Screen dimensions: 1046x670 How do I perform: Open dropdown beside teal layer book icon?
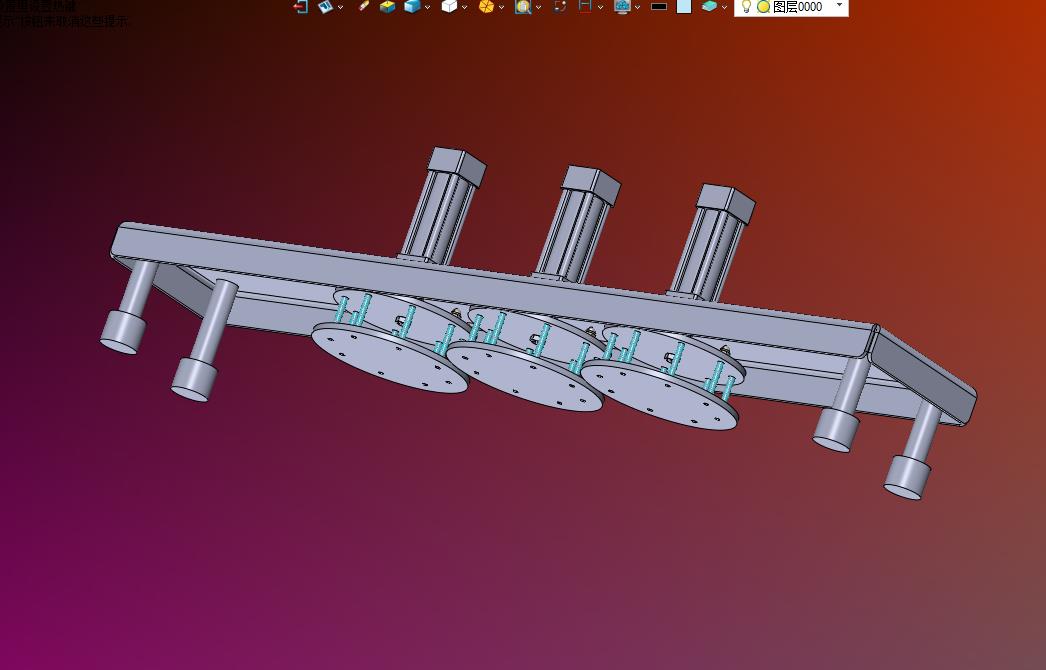click(x=724, y=7)
